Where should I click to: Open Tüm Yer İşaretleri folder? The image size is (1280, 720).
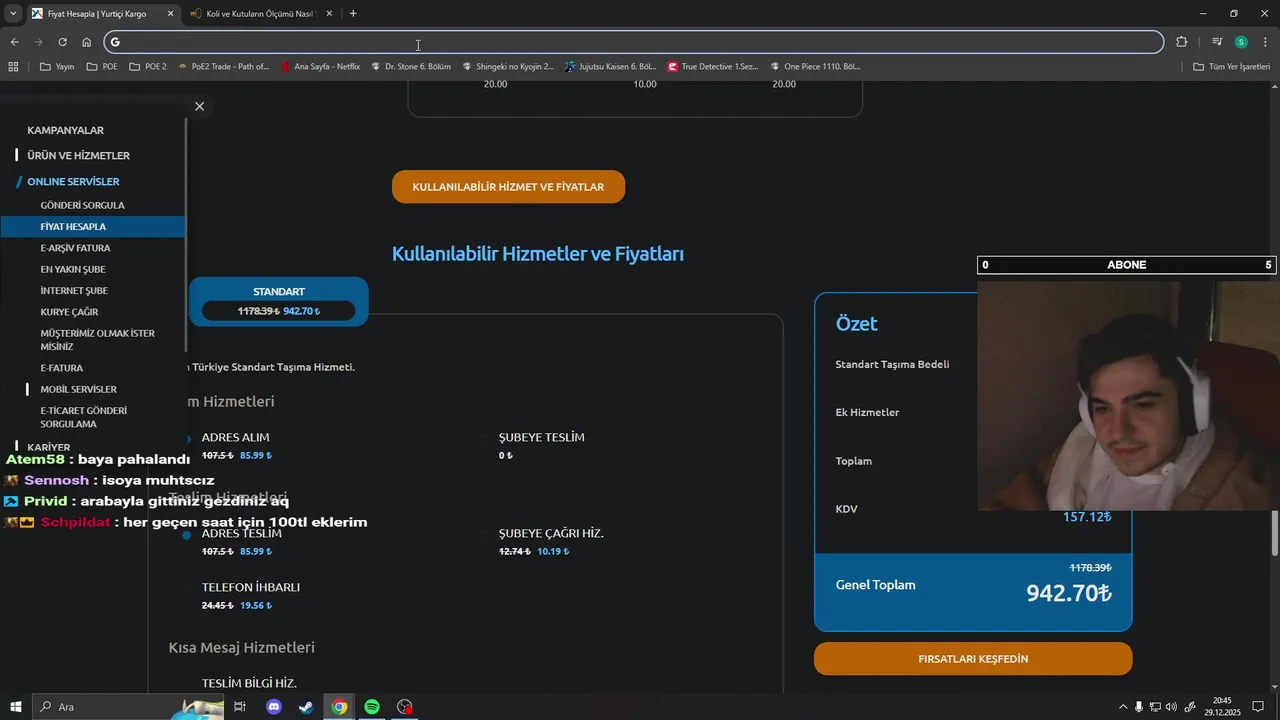[x=1232, y=67]
